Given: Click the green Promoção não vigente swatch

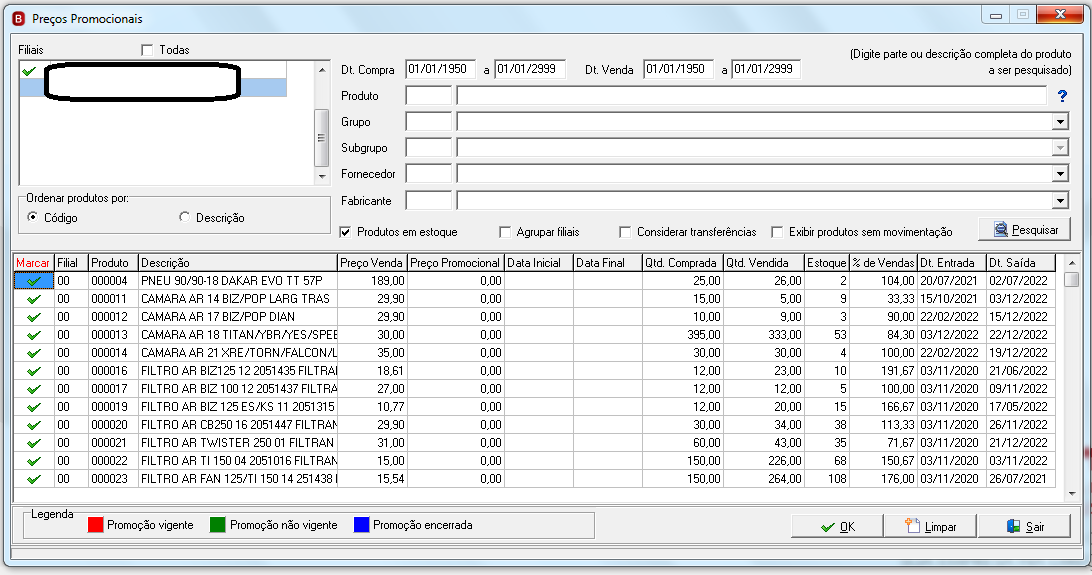Looking at the screenshot, I should point(217,525).
